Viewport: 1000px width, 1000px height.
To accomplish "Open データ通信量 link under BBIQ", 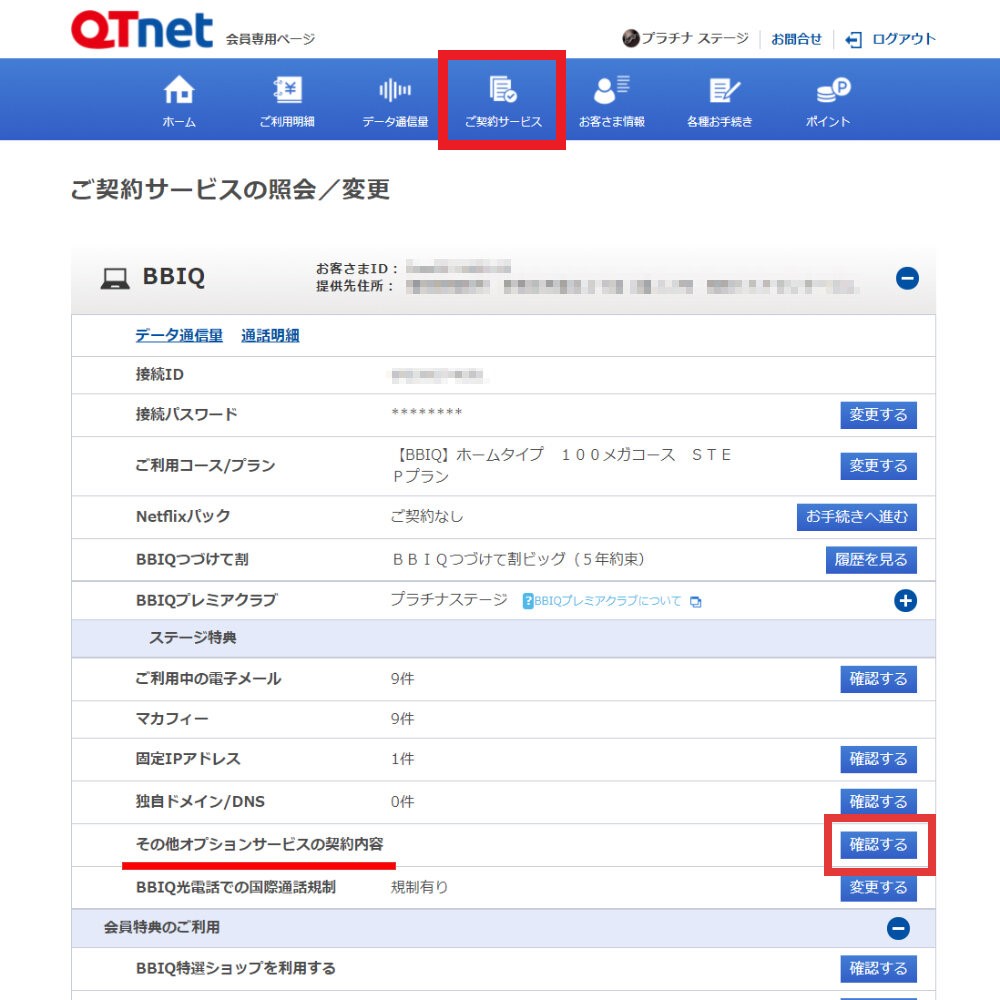I will tap(179, 335).
